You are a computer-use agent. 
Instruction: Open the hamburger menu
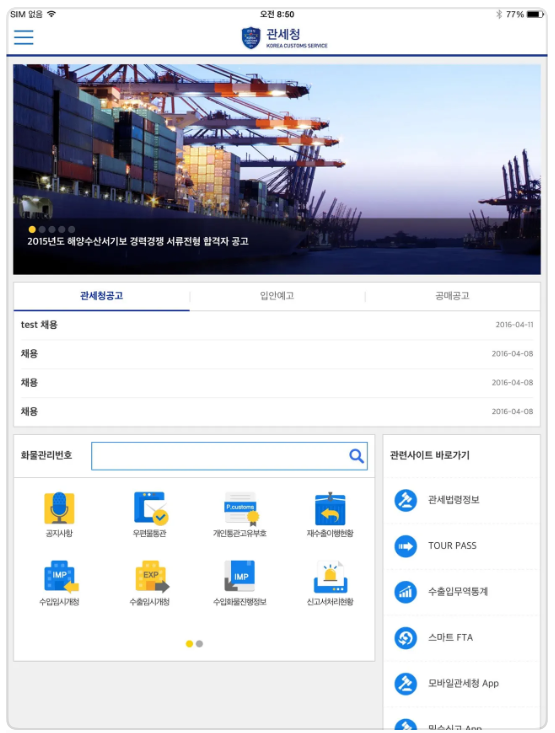23,37
